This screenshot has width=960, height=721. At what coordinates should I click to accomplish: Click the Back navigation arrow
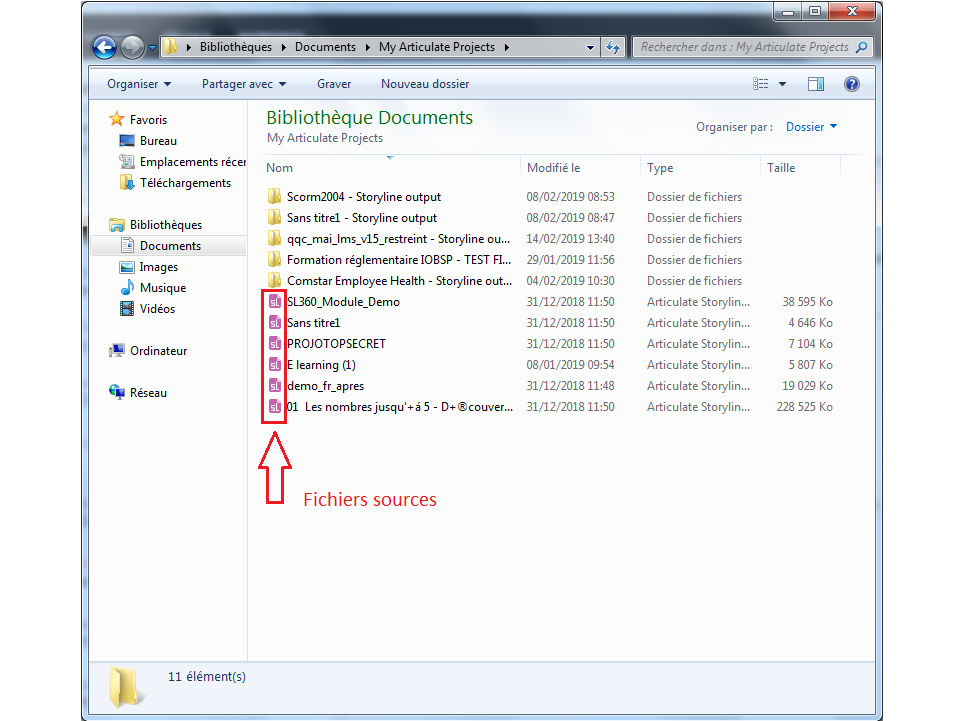[104, 47]
